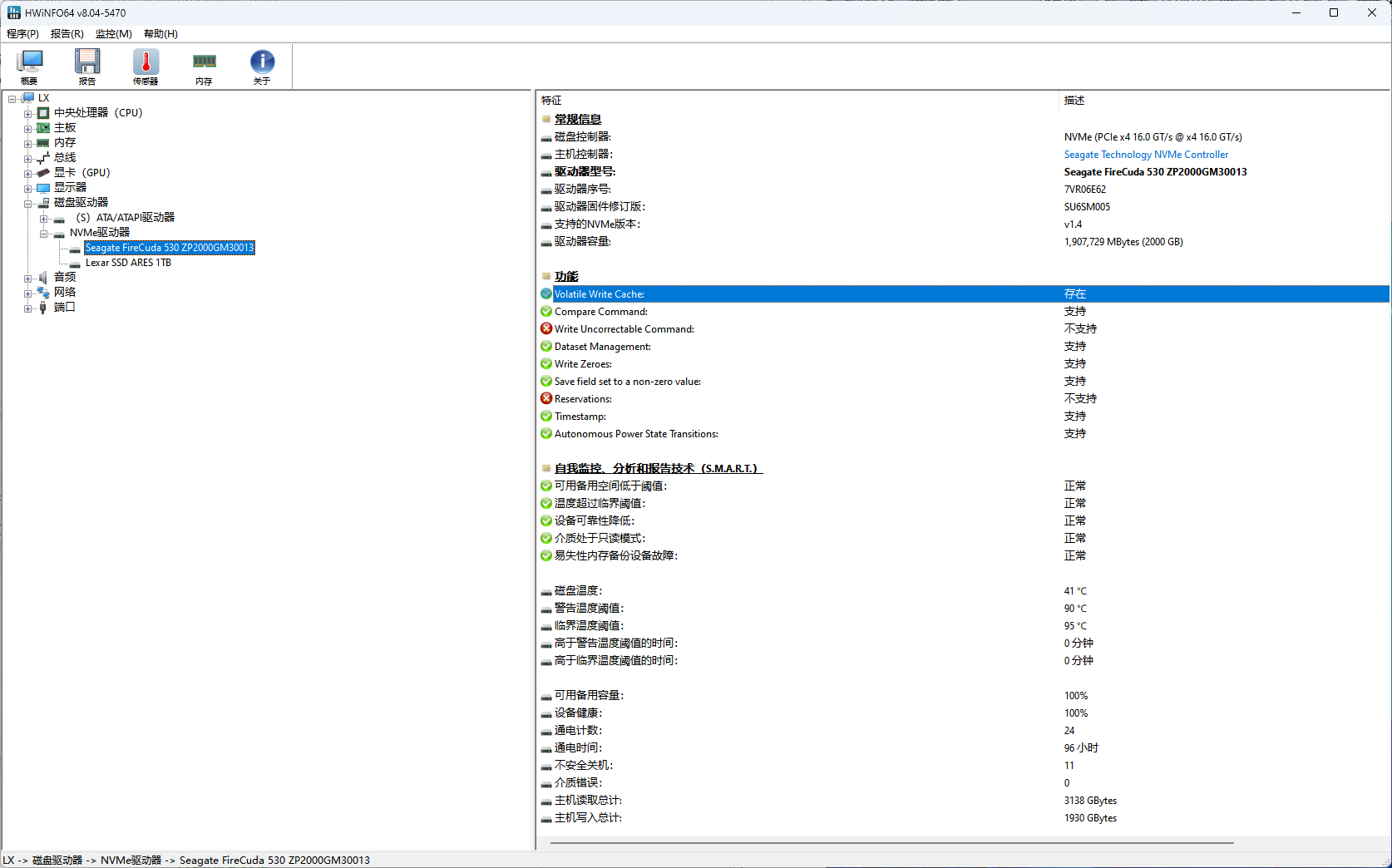The width and height of the screenshot is (1392, 868).
Task: Expand the 中央处理器 (CPU) node
Action: 27,113
